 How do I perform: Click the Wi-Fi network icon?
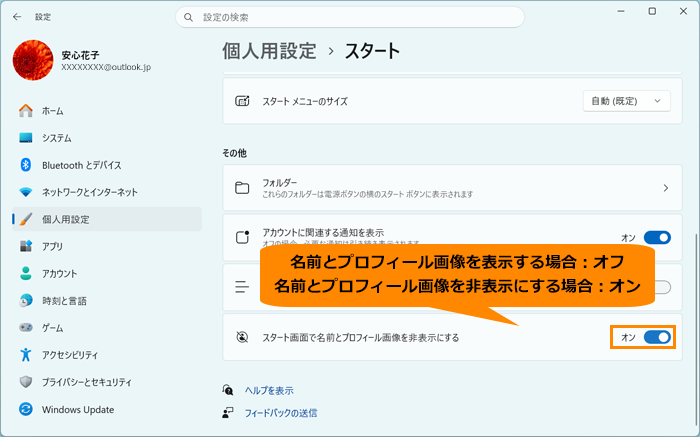coord(26,192)
